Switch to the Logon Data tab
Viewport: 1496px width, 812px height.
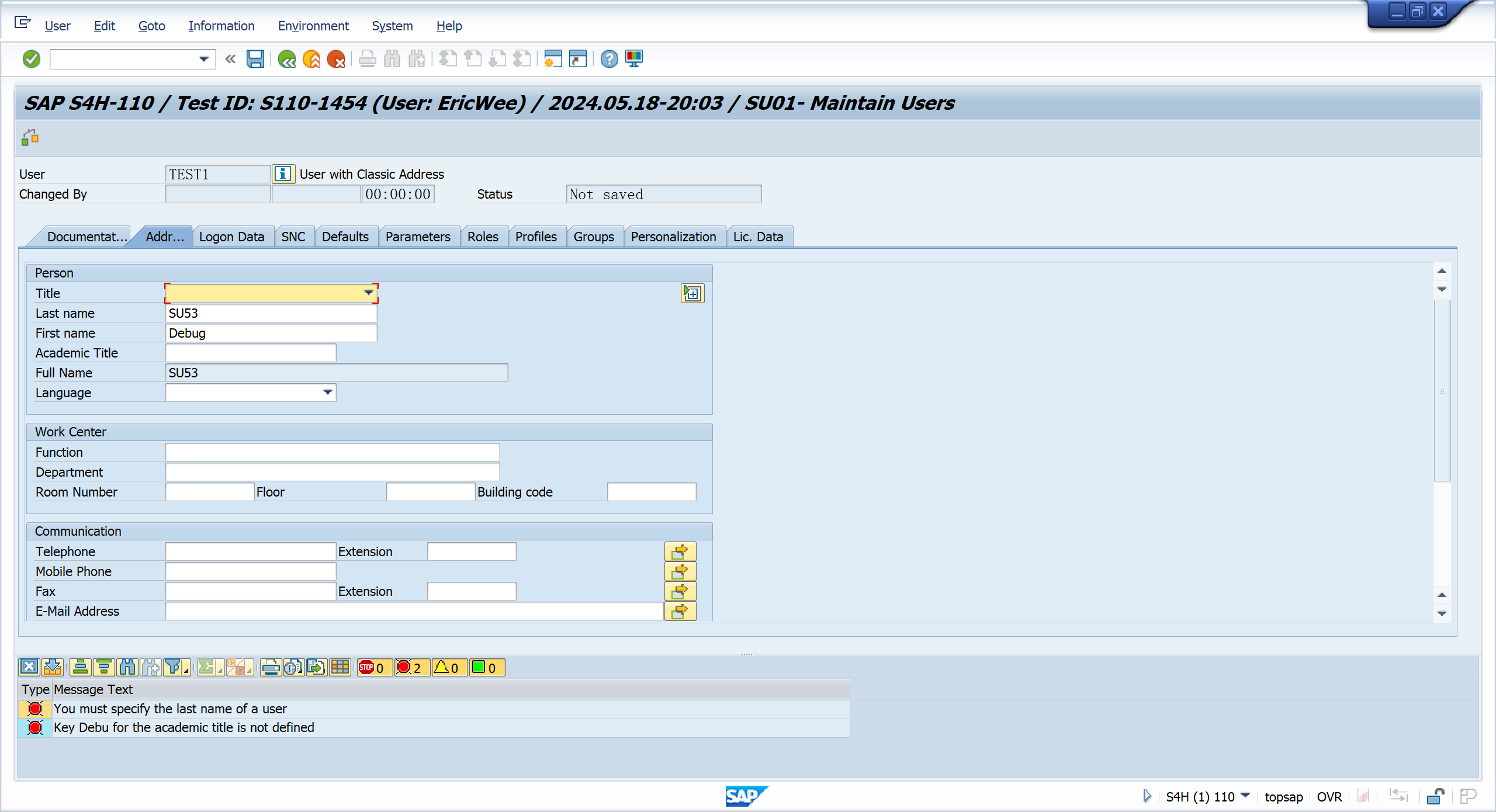pyautogui.click(x=231, y=237)
